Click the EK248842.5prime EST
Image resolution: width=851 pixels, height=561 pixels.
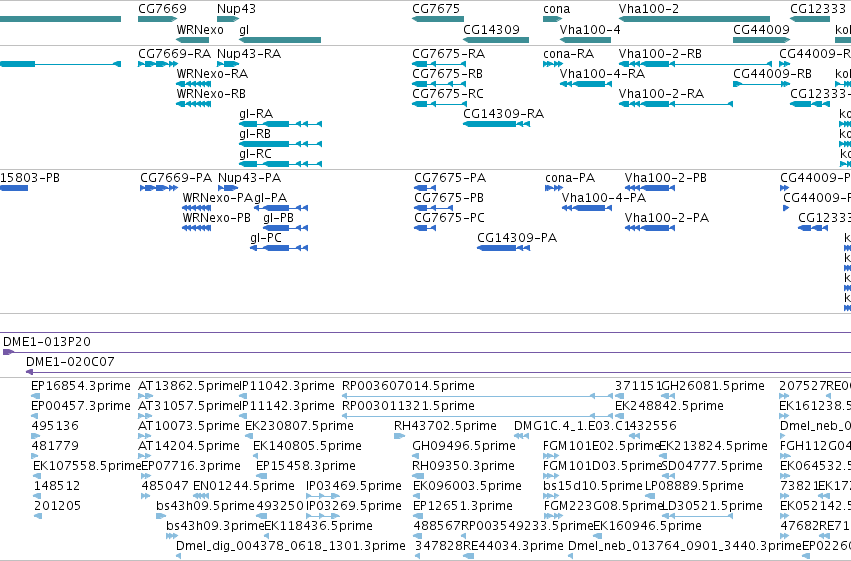(620, 417)
